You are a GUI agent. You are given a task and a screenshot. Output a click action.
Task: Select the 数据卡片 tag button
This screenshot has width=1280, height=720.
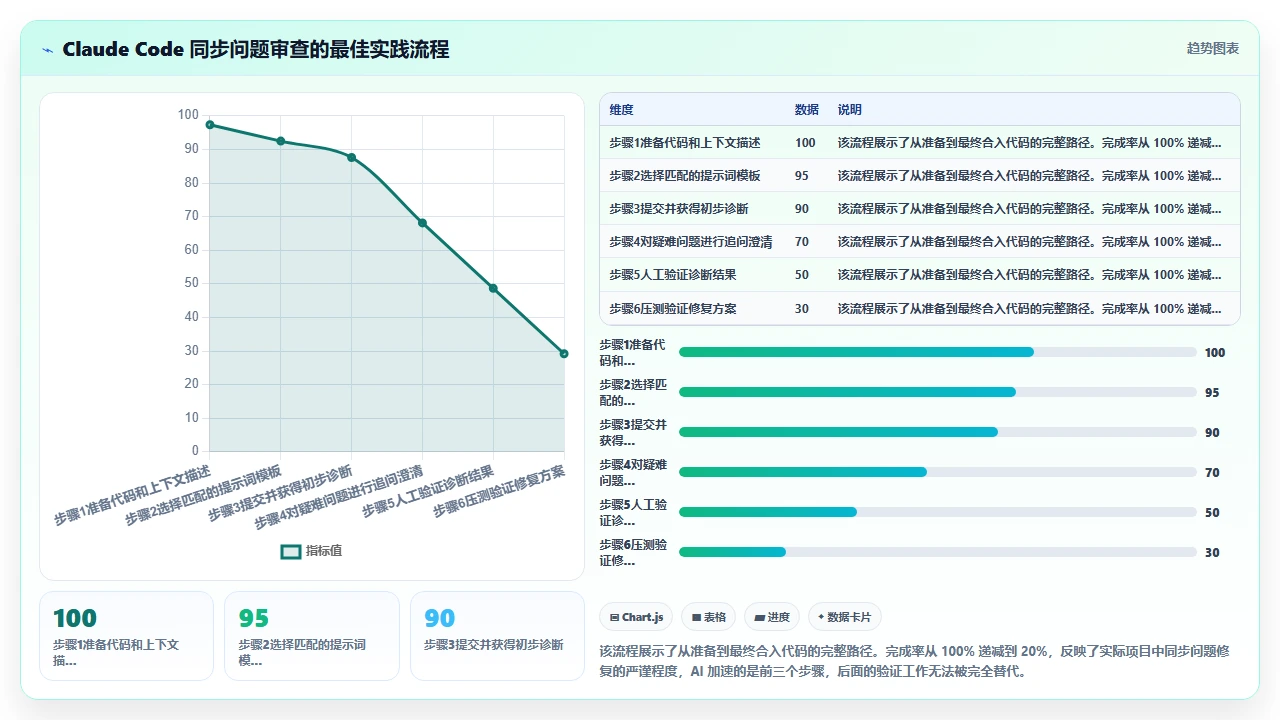click(845, 617)
